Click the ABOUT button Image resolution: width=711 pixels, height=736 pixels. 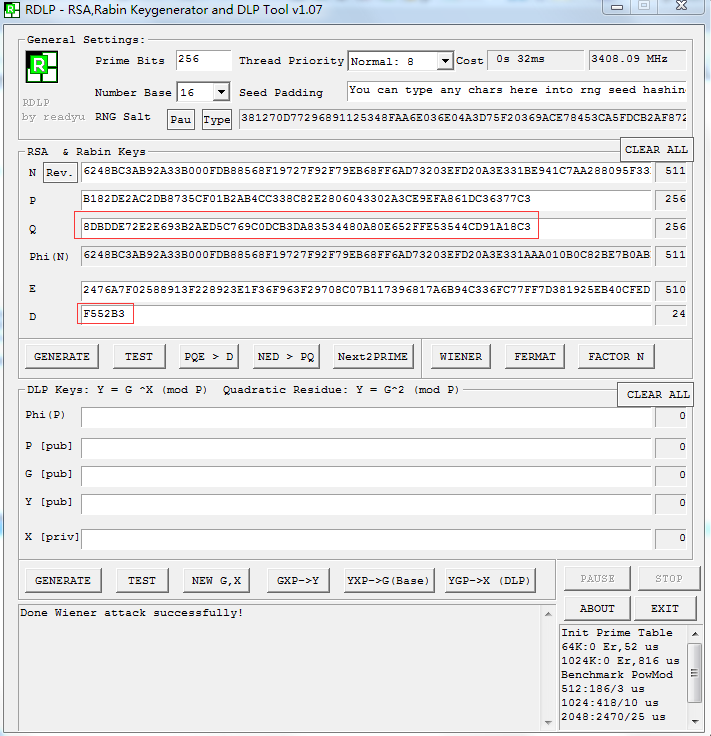click(597, 609)
